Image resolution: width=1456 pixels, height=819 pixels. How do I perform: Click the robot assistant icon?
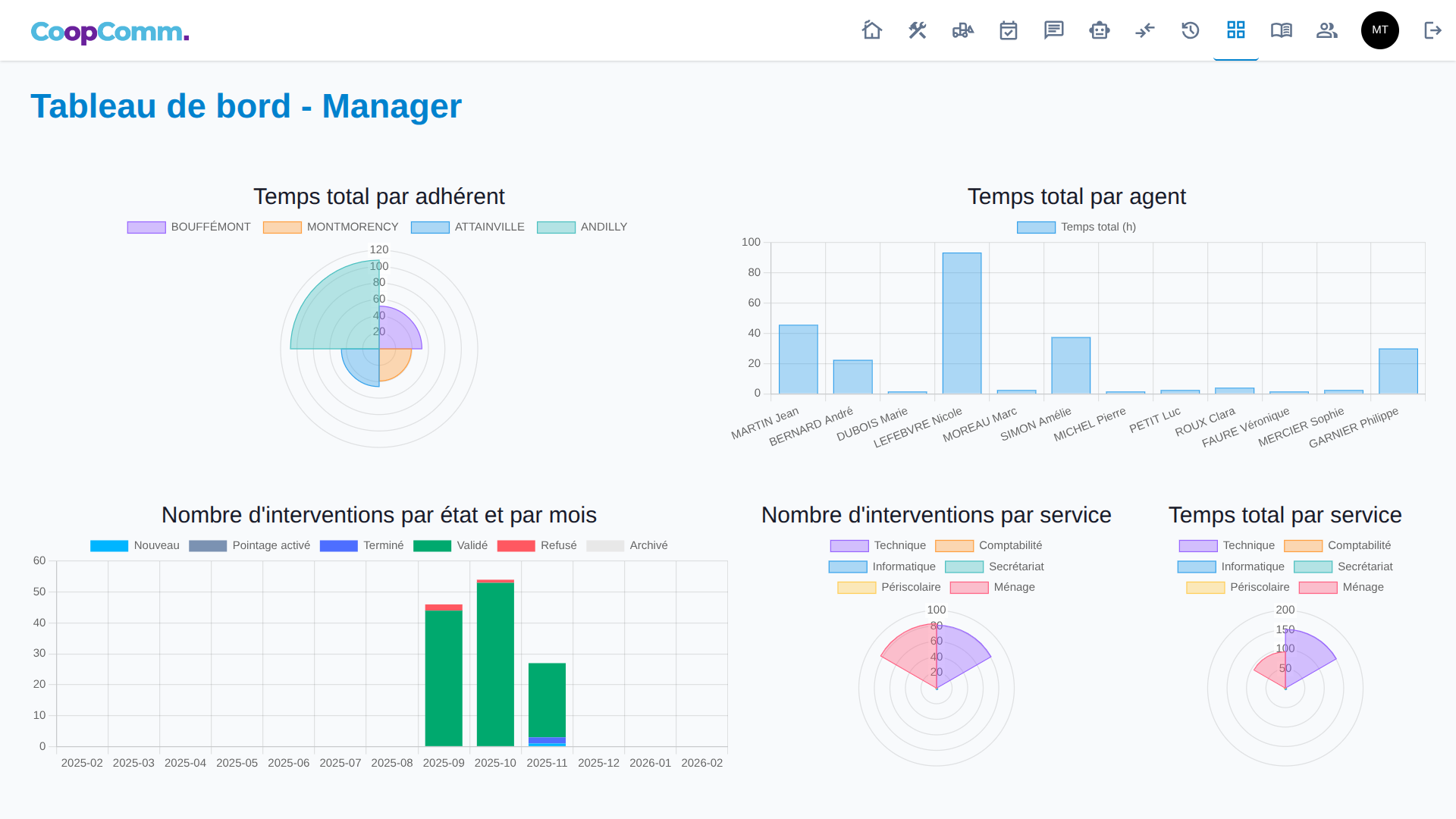1100,30
